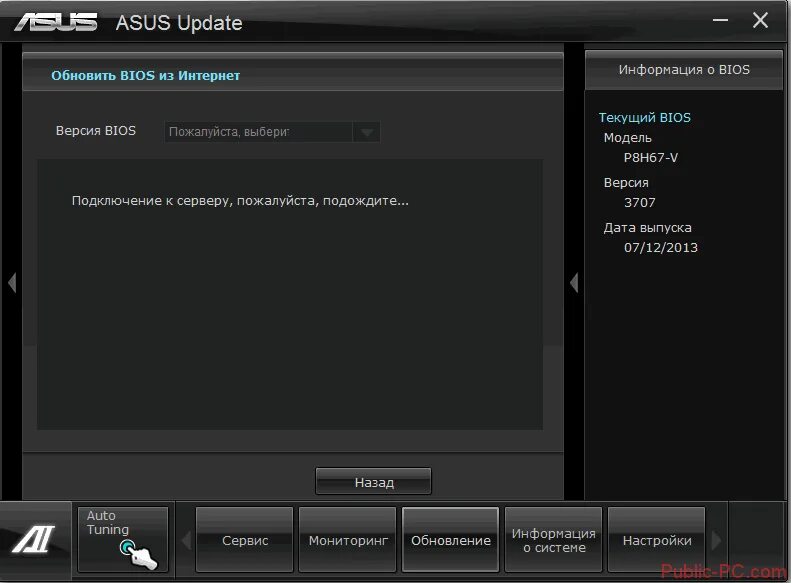Open the Информация о системе menu
The height and width of the screenshot is (583, 791).
click(553, 540)
